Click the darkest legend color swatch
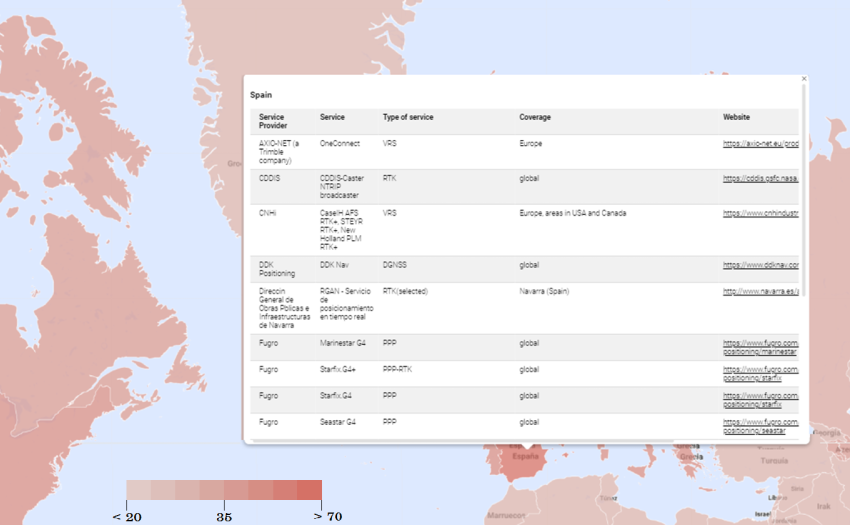The image size is (850, 525). click(x=310, y=490)
